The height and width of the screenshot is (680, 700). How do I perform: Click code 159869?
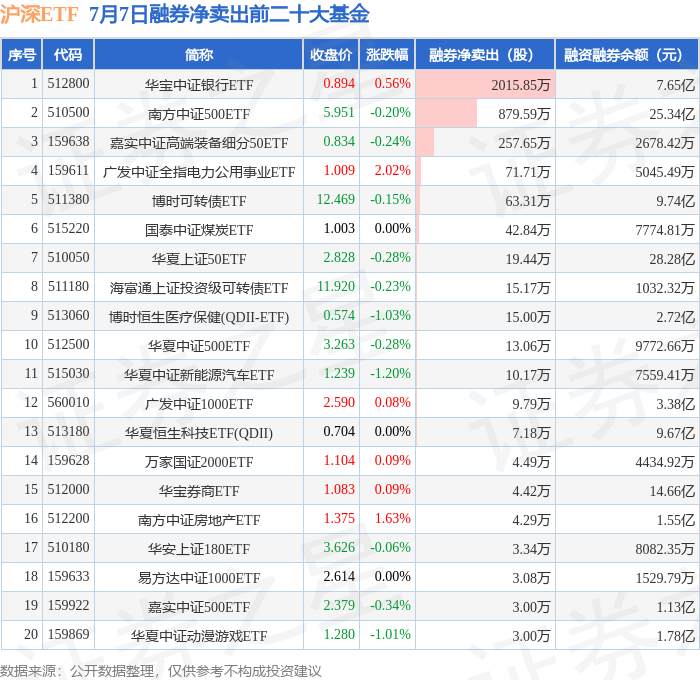click(68, 635)
